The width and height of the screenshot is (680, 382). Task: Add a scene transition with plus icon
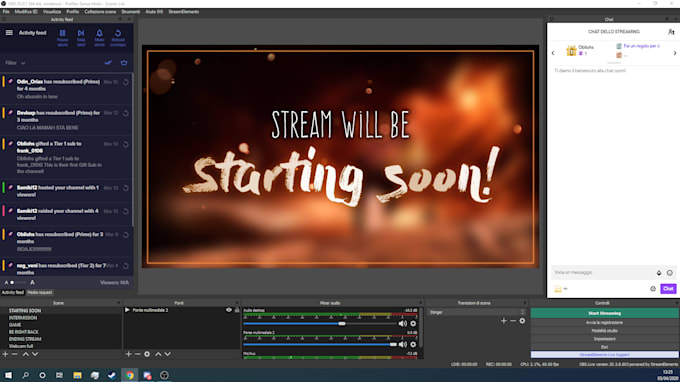point(503,321)
